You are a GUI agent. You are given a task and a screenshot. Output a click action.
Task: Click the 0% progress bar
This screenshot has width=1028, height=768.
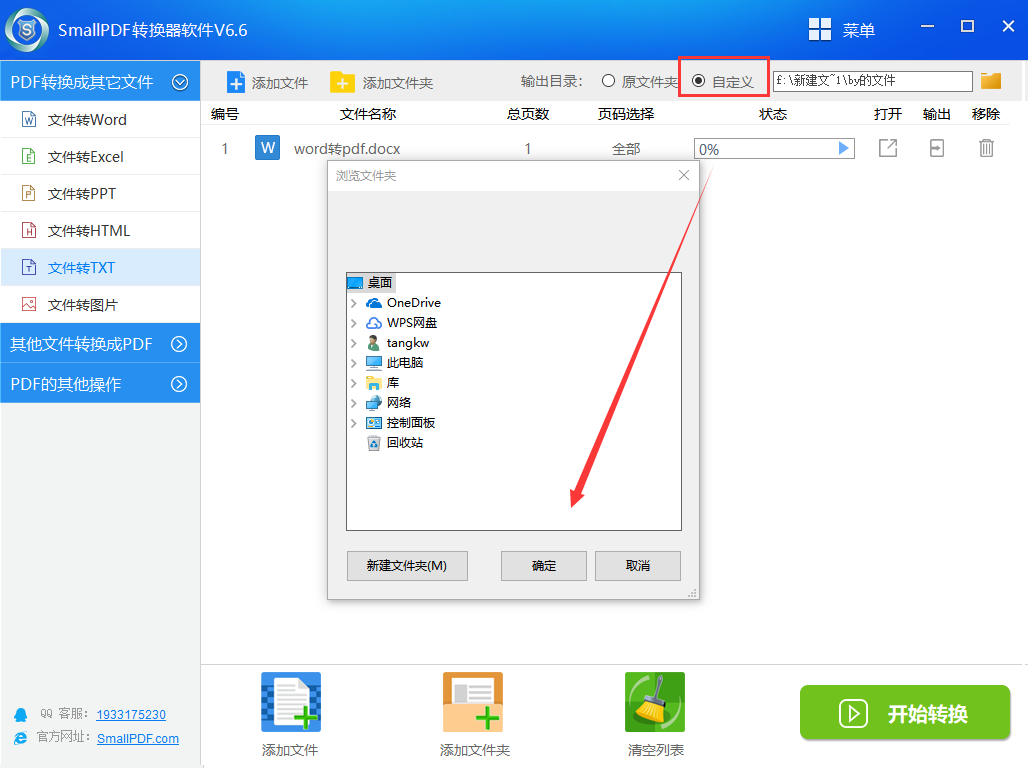point(774,149)
